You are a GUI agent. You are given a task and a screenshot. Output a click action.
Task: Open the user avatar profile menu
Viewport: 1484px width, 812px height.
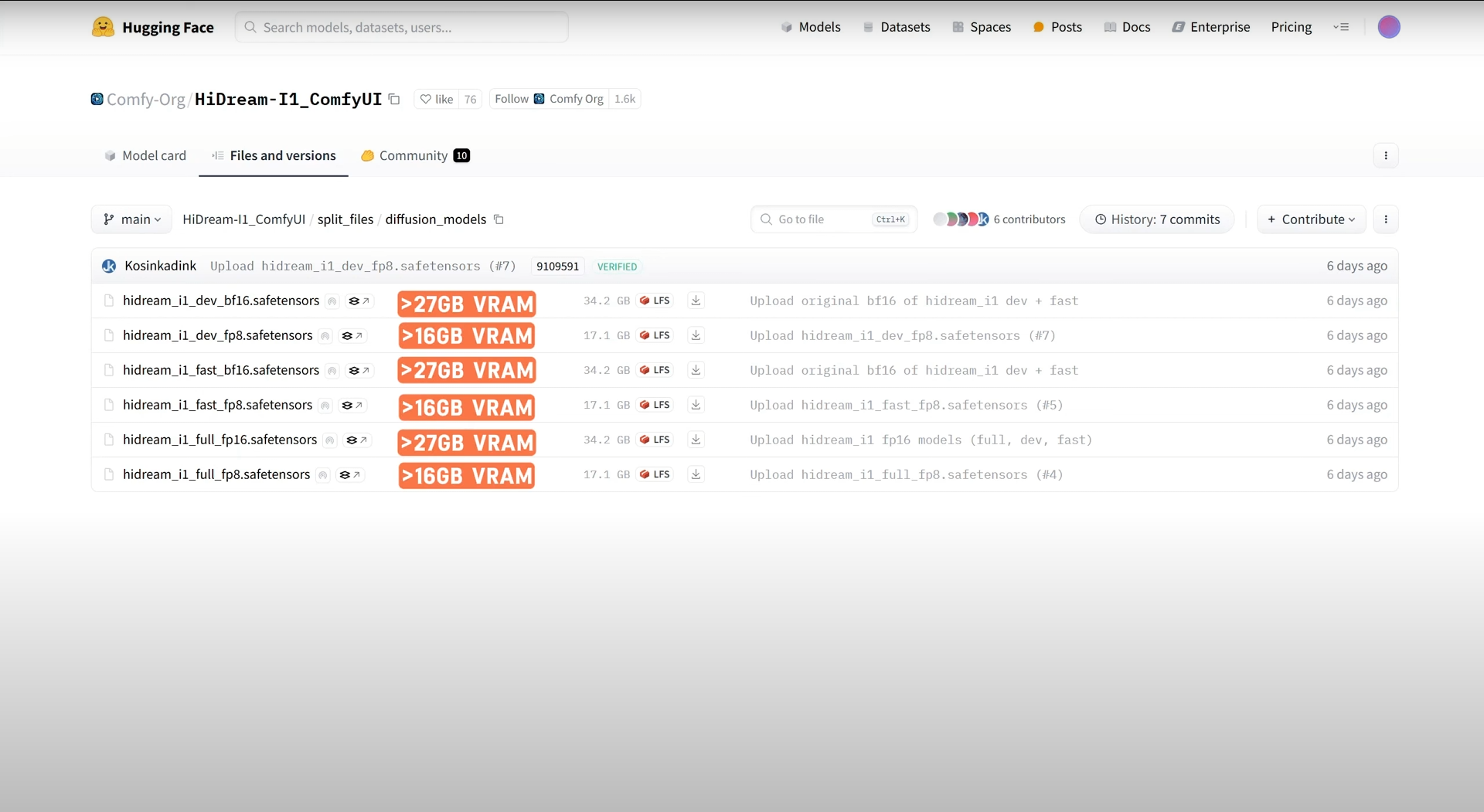pyautogui.click(x=1389, y=27)
